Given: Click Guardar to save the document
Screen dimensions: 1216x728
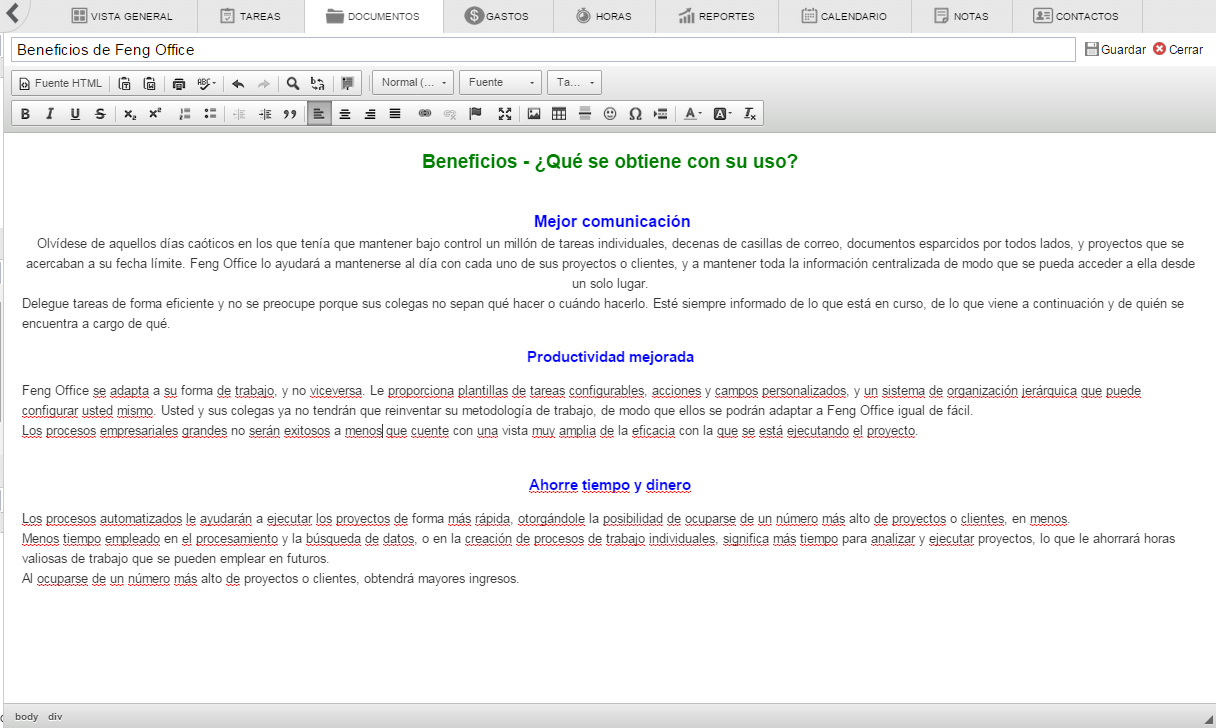Looking at the screenshot, I should pos(1115,49).
